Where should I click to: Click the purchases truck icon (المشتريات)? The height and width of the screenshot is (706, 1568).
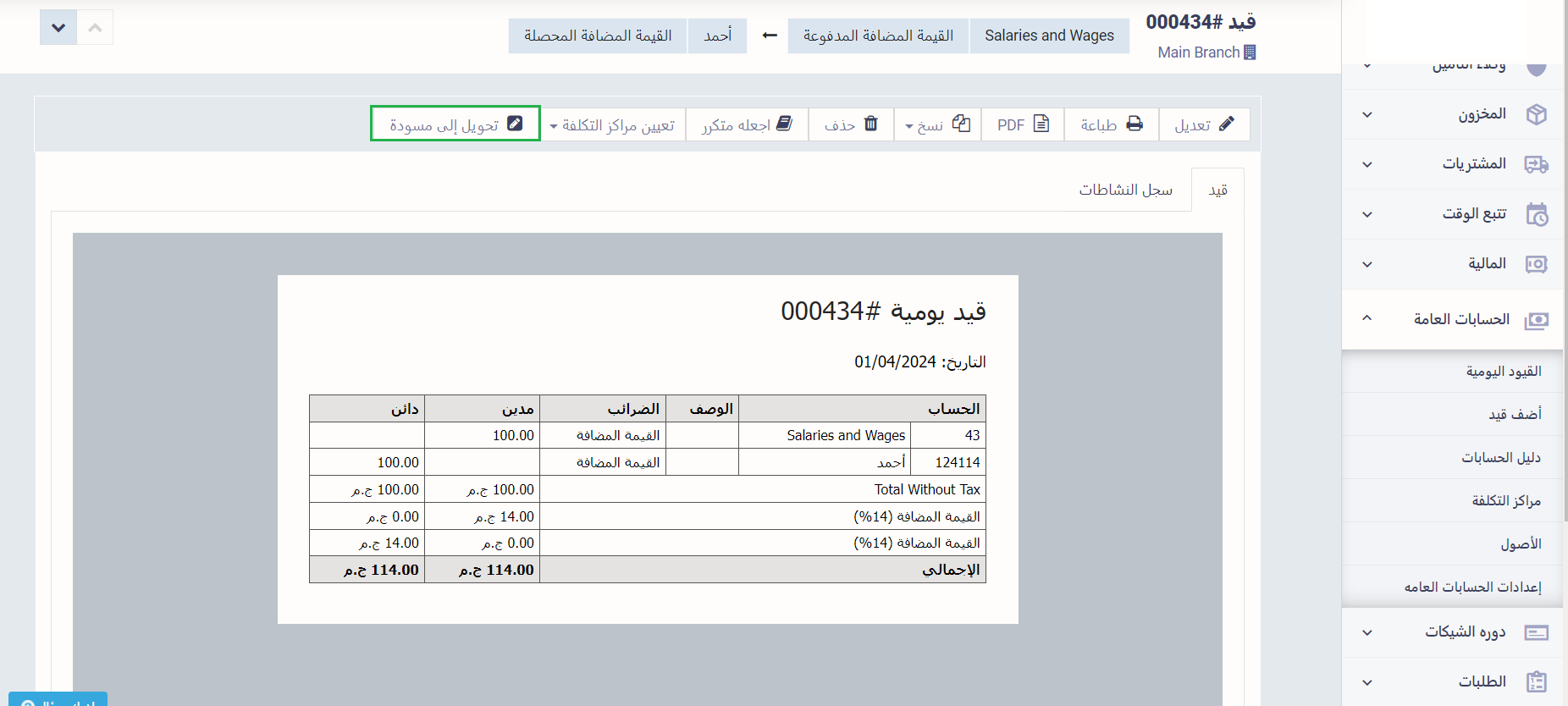coord(1536,164)
